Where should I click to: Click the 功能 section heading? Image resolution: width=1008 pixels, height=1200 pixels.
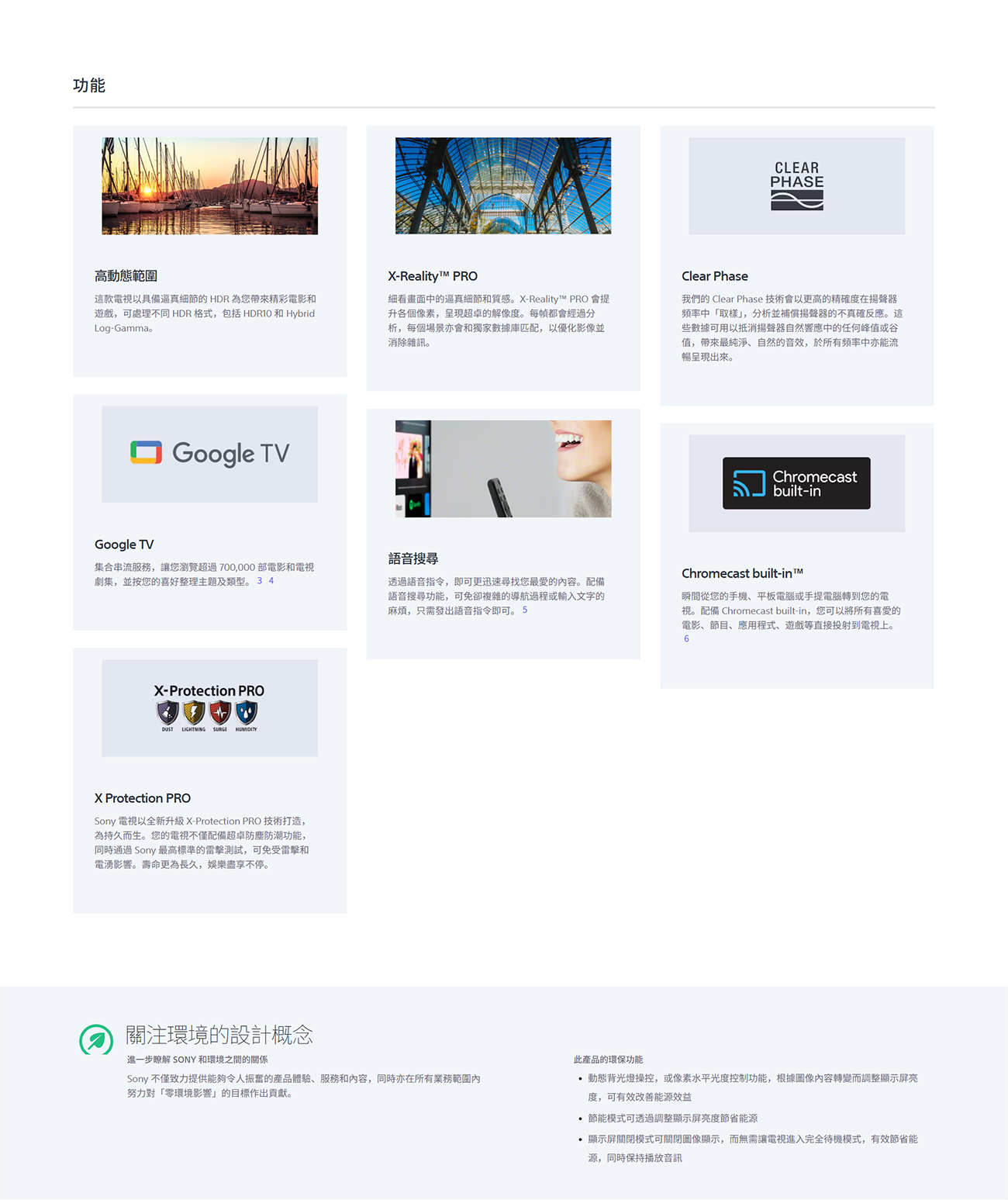point(89,85)
